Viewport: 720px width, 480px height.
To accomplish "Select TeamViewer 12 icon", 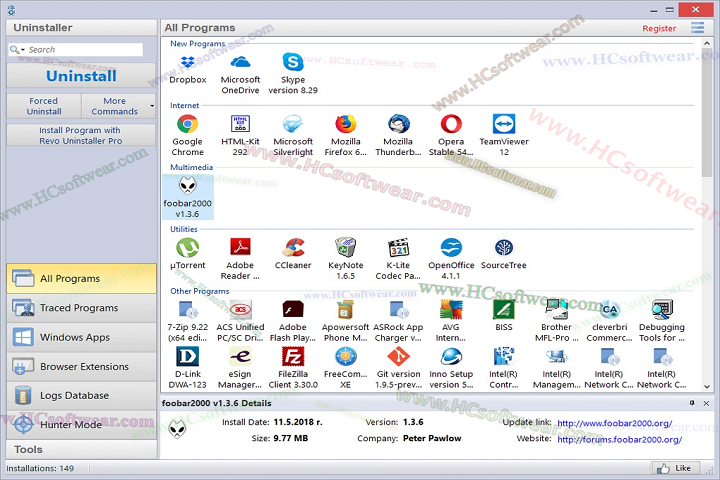I will [504, 124].
